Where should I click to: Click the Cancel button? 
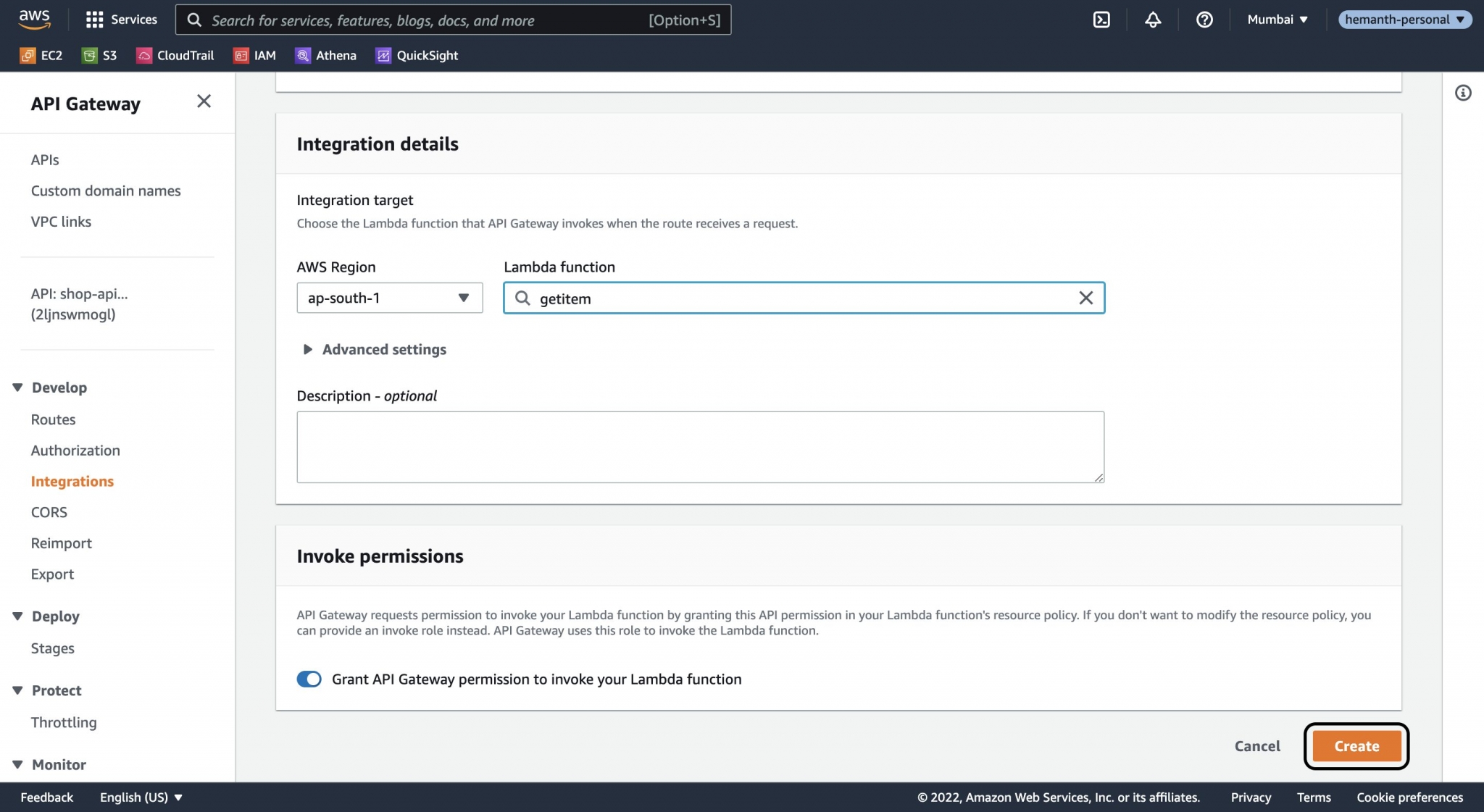coord(1257,746)
